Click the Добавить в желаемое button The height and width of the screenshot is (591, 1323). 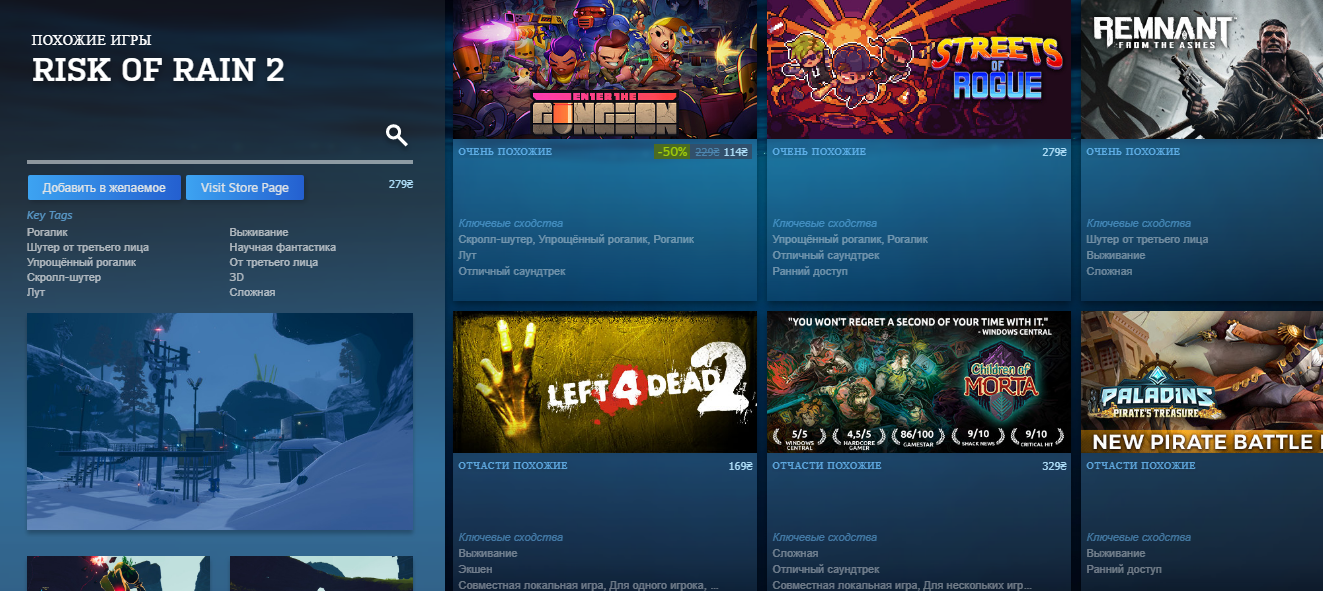(104, 188)
